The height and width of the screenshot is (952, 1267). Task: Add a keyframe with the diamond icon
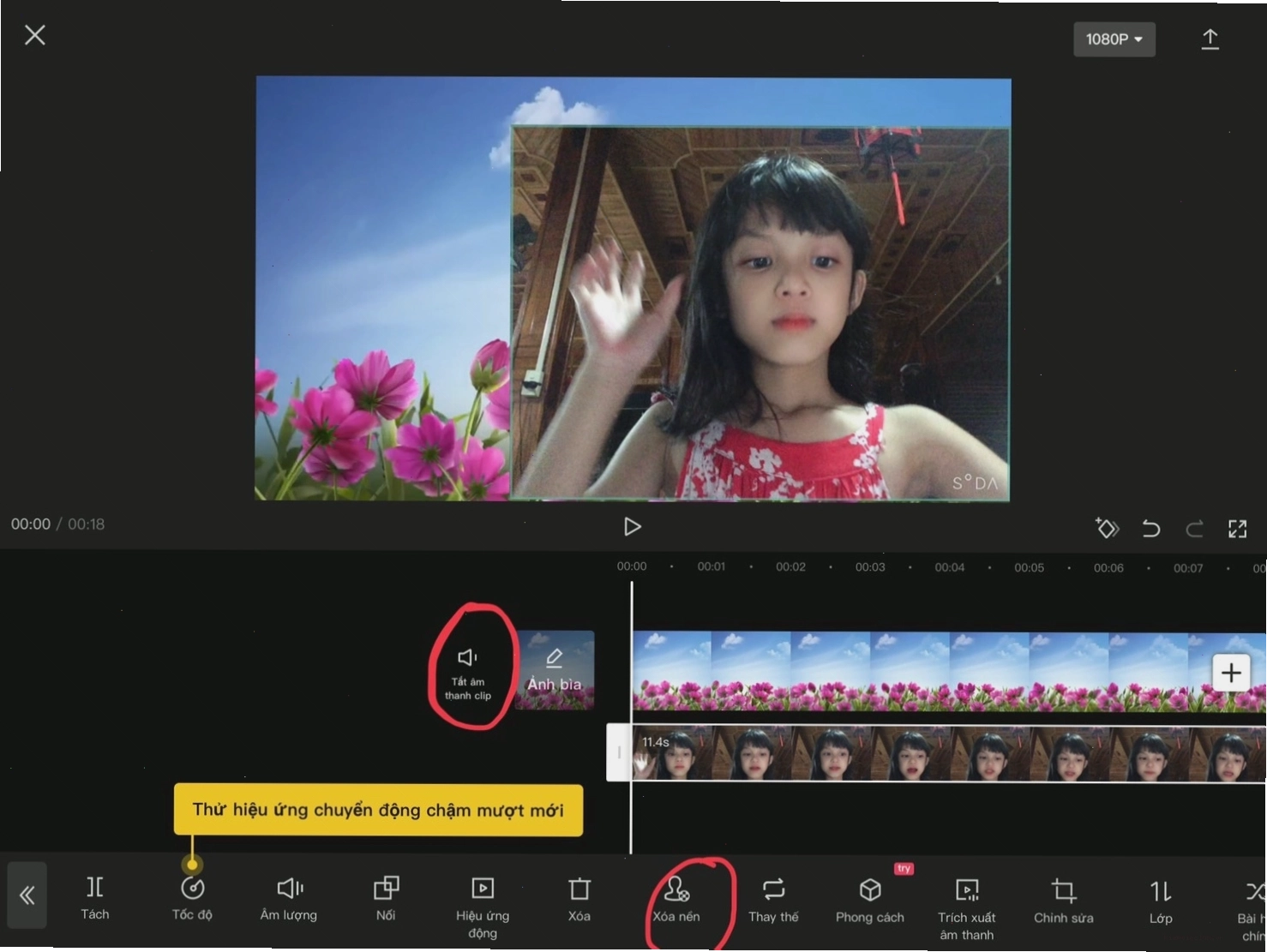(1107, 528)
